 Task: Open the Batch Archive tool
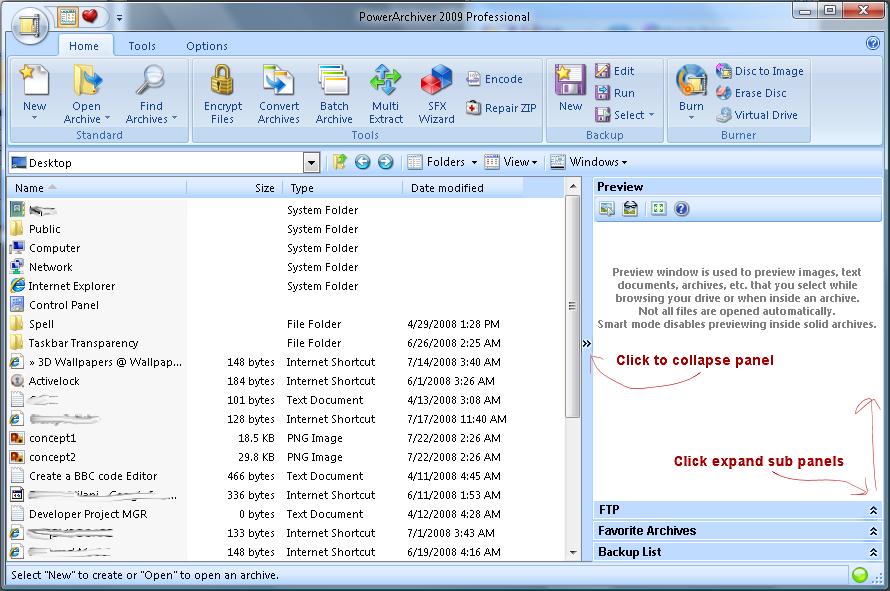pos(334,94)
